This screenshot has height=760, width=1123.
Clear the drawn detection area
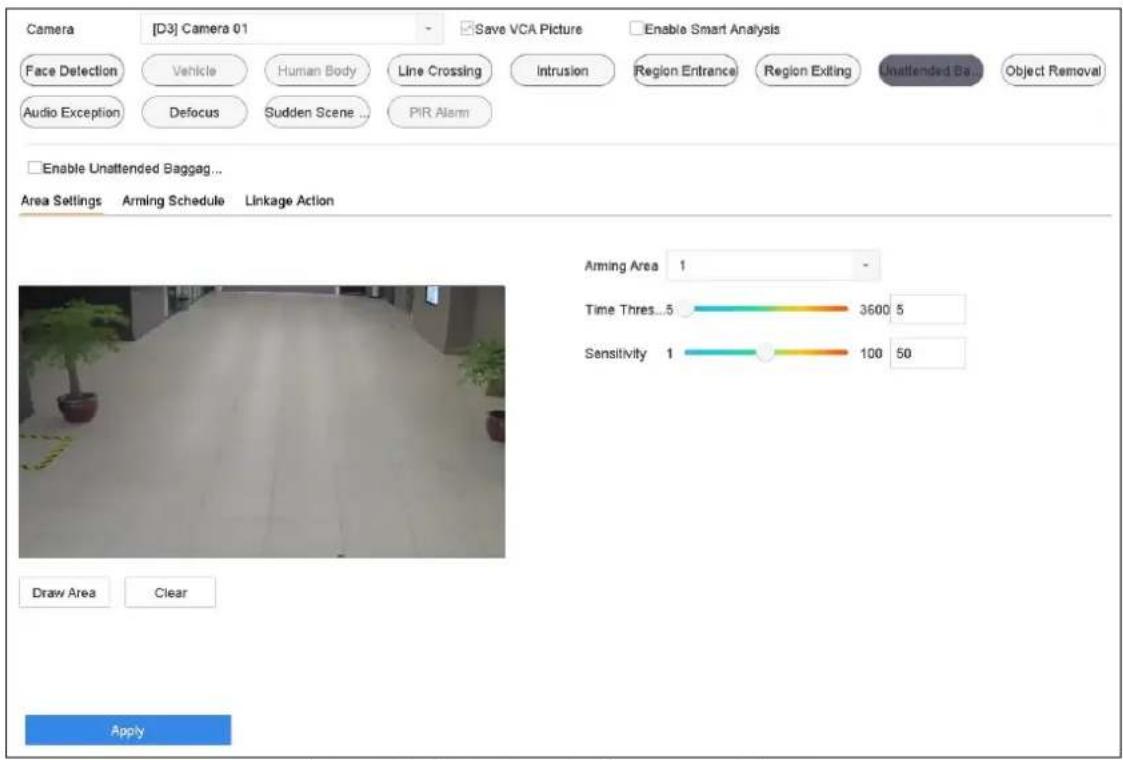tap(170, 592)
